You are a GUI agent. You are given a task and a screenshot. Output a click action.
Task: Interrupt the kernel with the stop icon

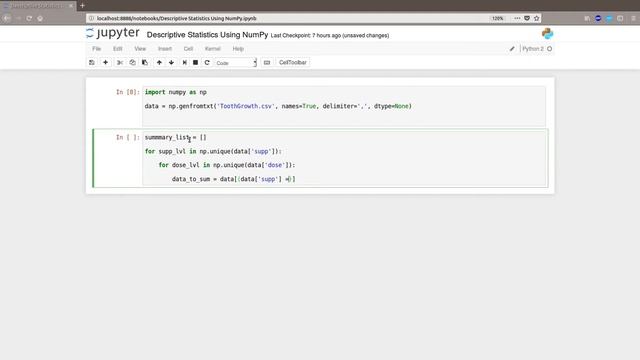point(196,62)
